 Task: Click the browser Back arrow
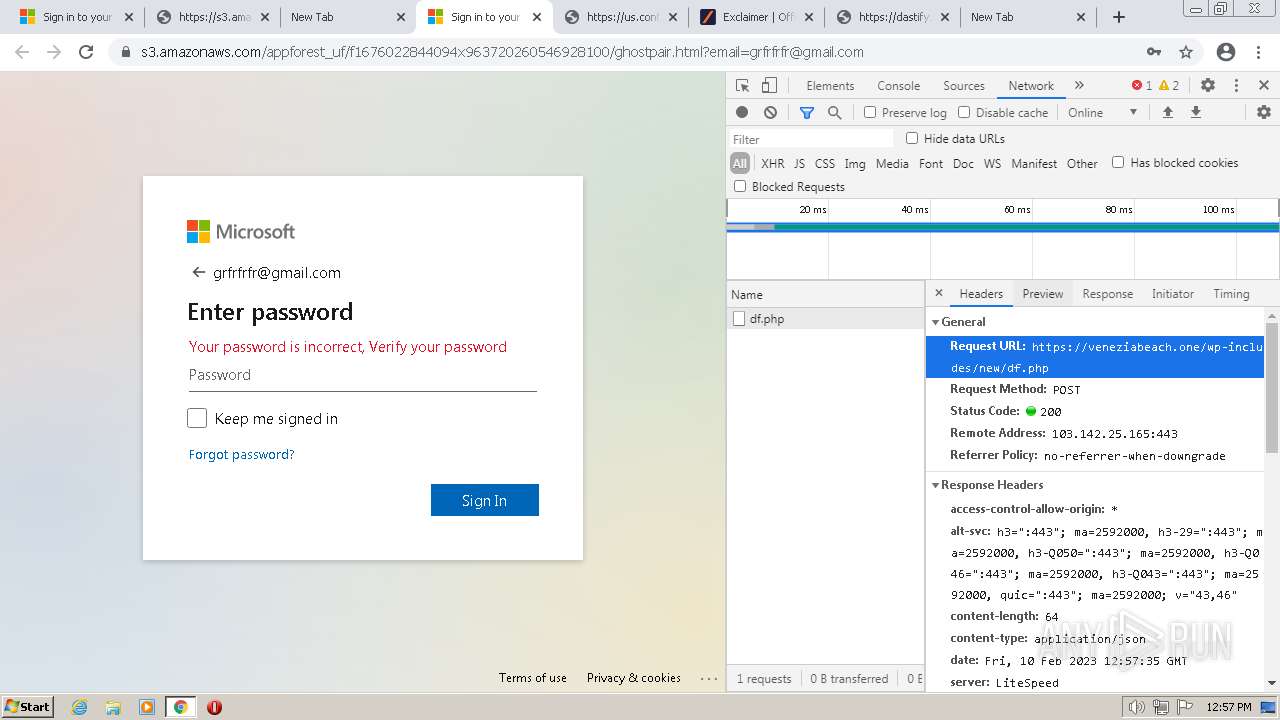22,52
